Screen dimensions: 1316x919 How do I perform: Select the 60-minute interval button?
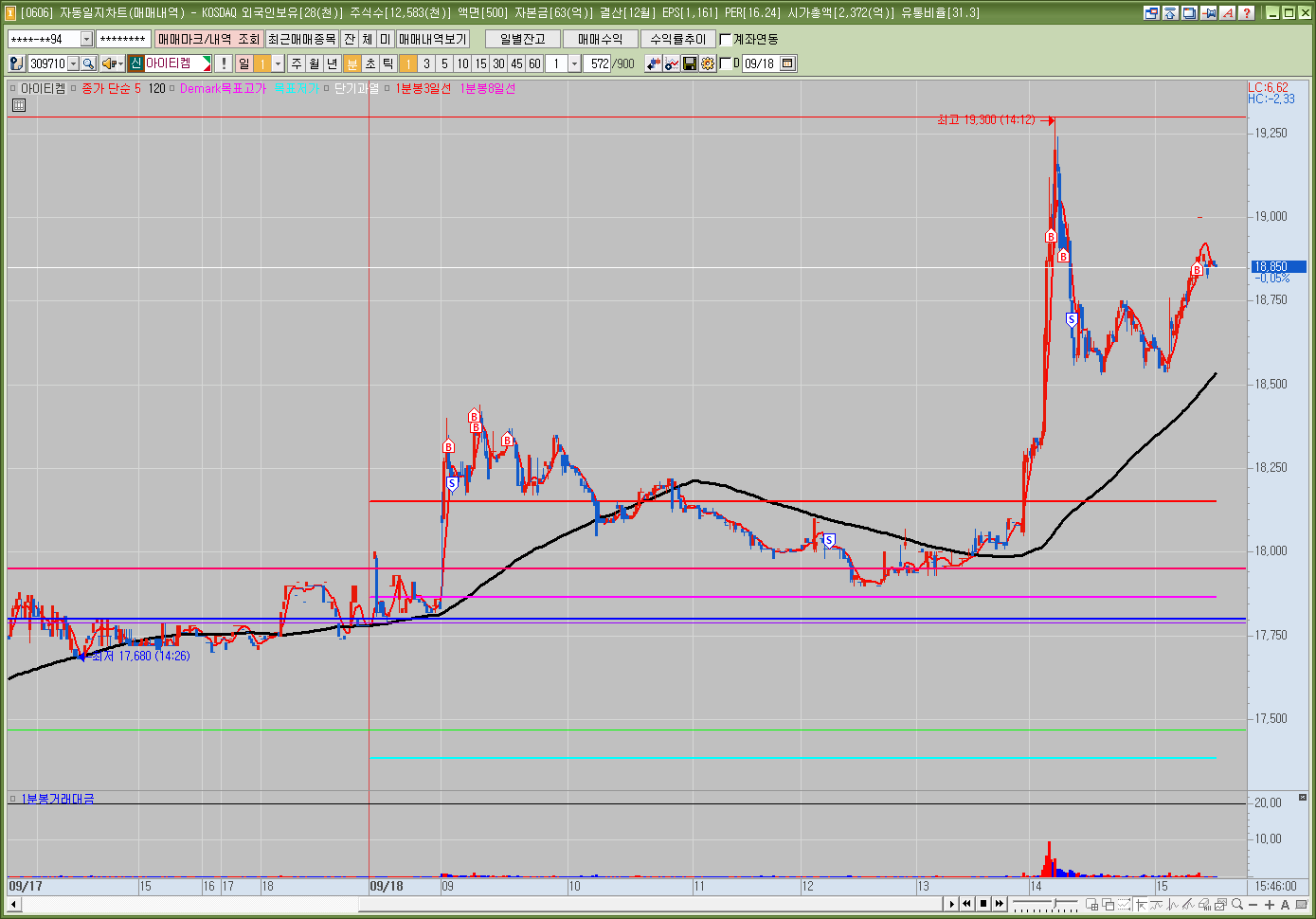click(534, 63)
